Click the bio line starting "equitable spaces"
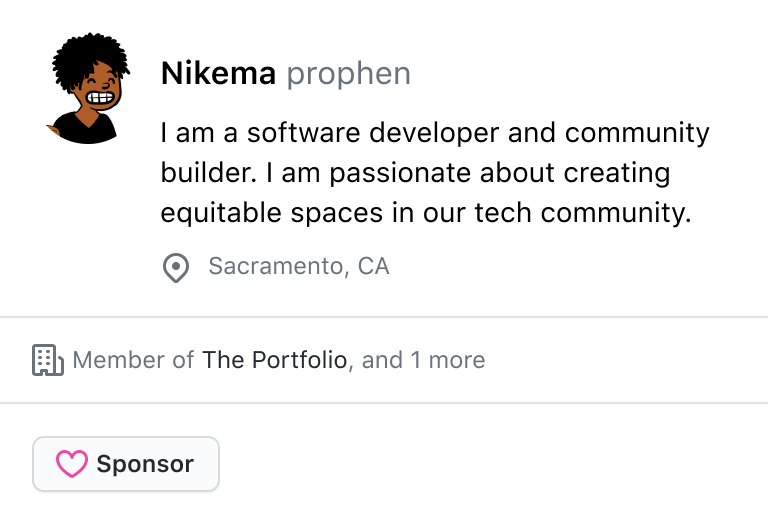This screenshot has height=524, width=768. (x=426, y=213)
